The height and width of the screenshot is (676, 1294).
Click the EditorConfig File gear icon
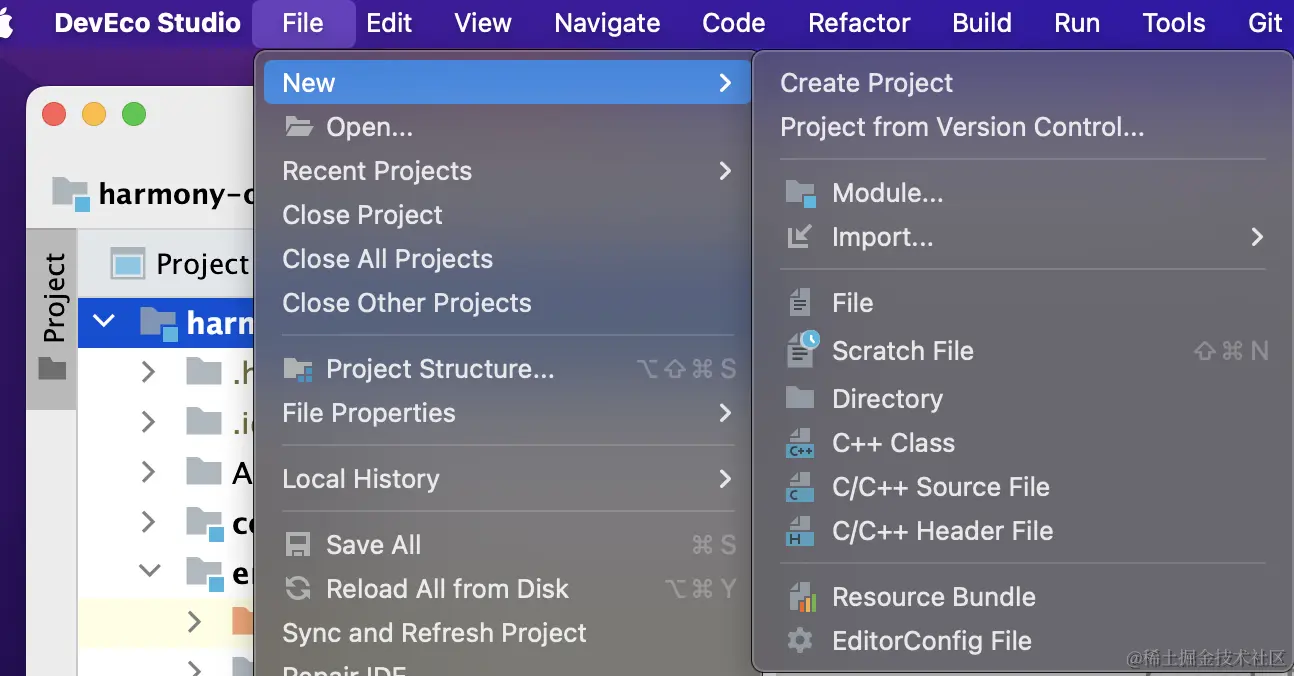(x=800, y=641)
